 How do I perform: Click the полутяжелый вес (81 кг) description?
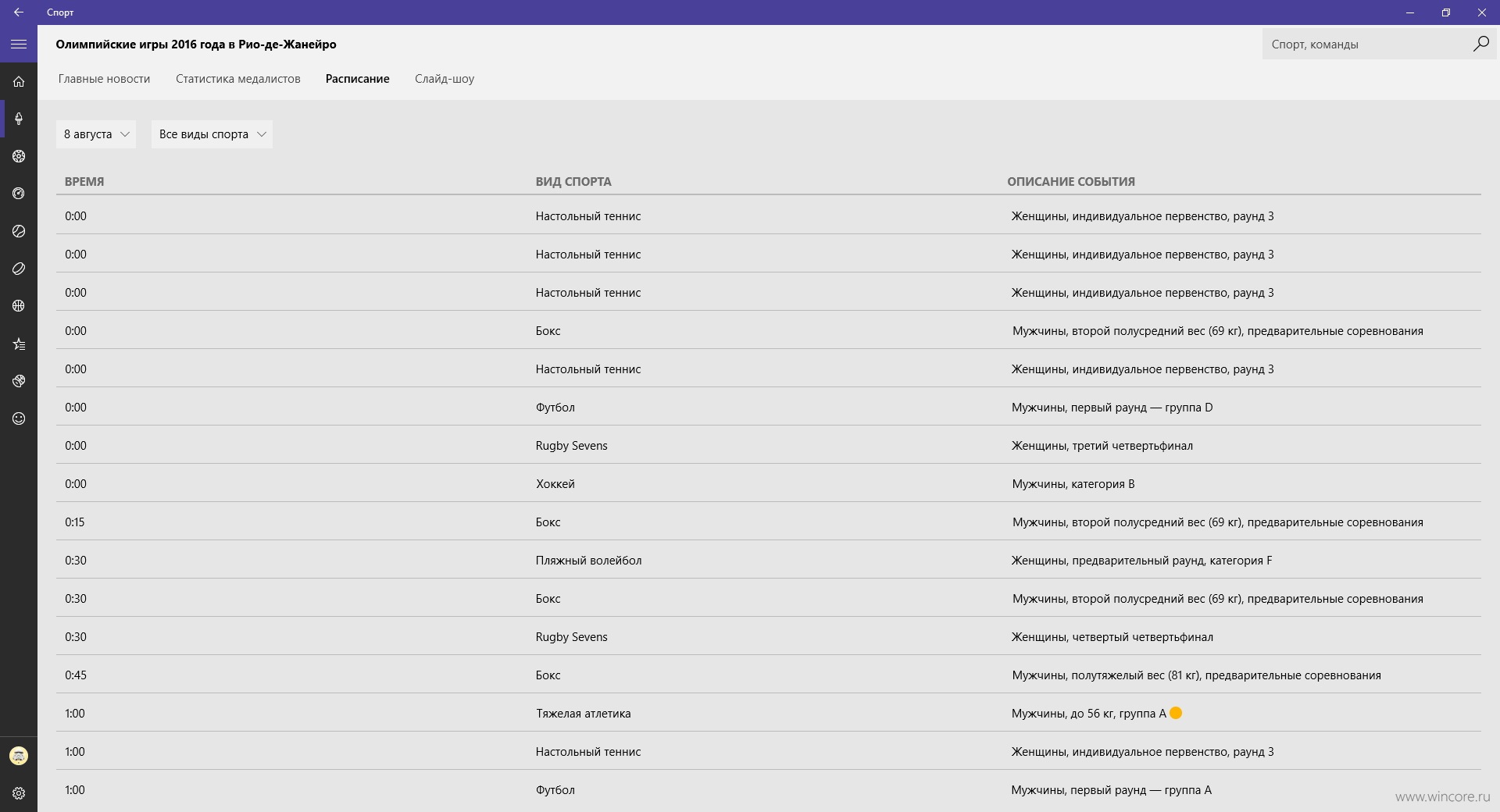1197,675
